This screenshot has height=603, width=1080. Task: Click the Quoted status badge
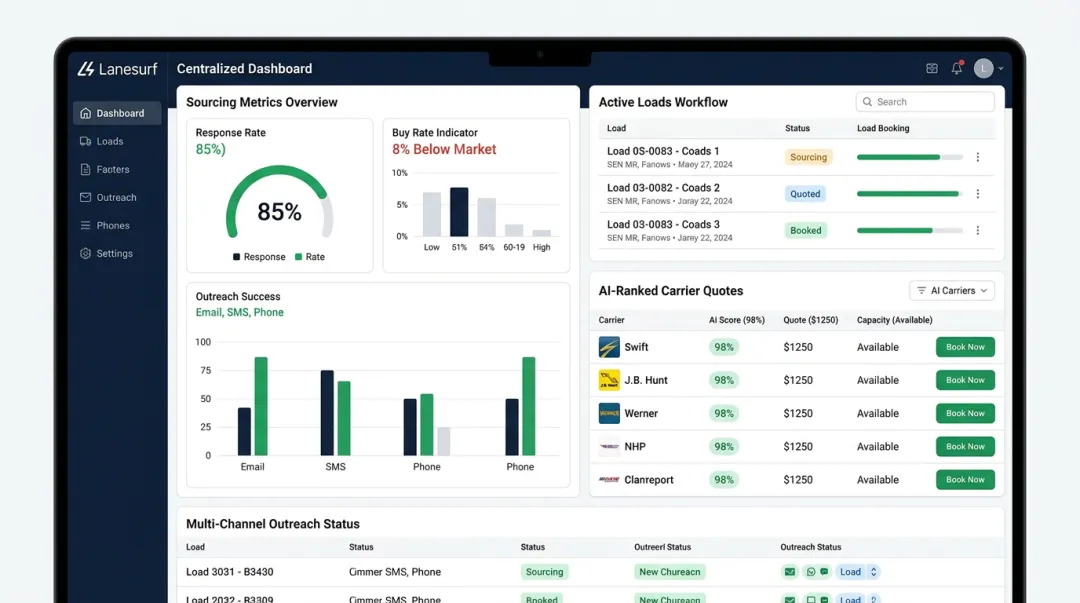click(x=805, y=194)
